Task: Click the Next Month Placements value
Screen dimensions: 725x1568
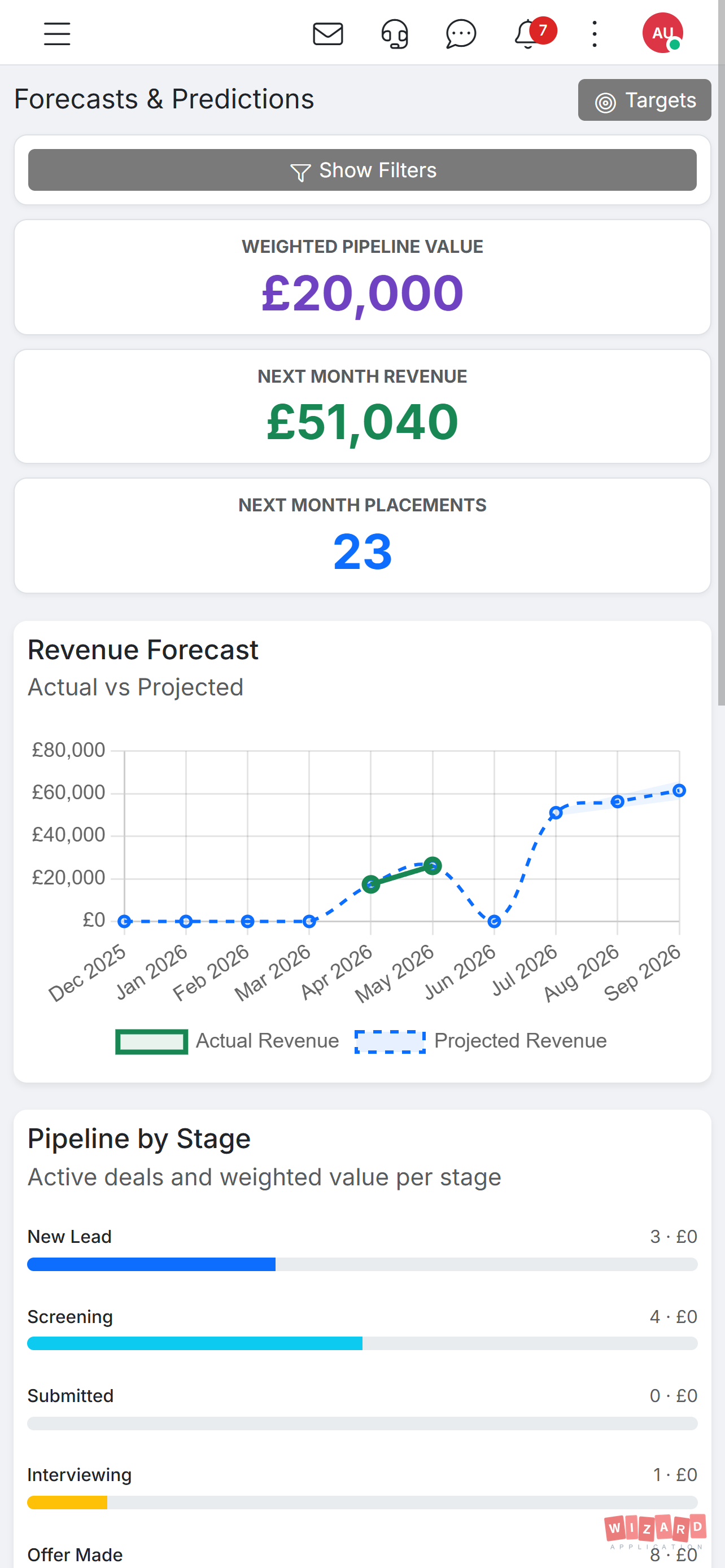Action: (362, 552)
